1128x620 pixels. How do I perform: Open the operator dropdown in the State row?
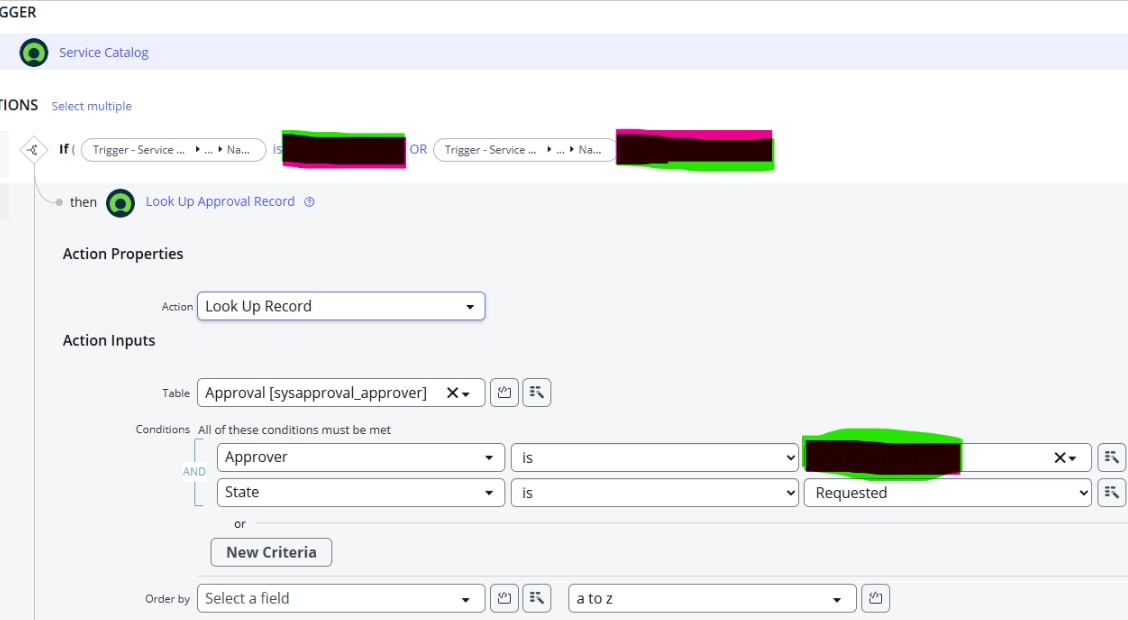pyautogui.click(x=654, y=492)
